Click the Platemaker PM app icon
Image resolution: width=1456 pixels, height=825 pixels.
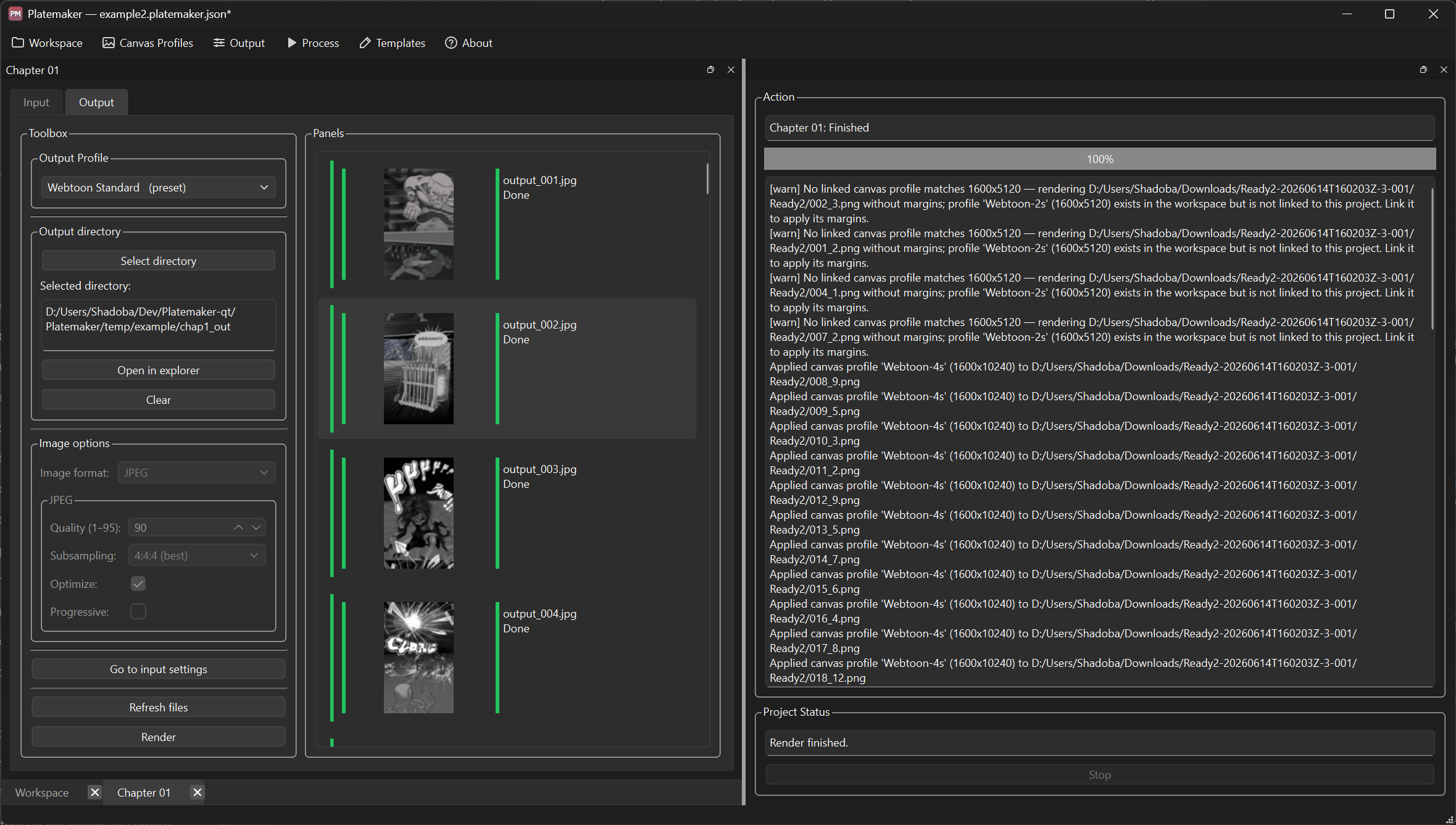15,14
